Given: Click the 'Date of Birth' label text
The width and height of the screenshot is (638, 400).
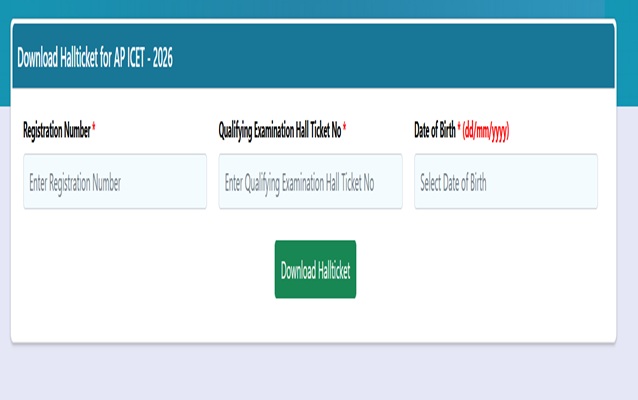Looking at the screenshot, I should point(435,131).
